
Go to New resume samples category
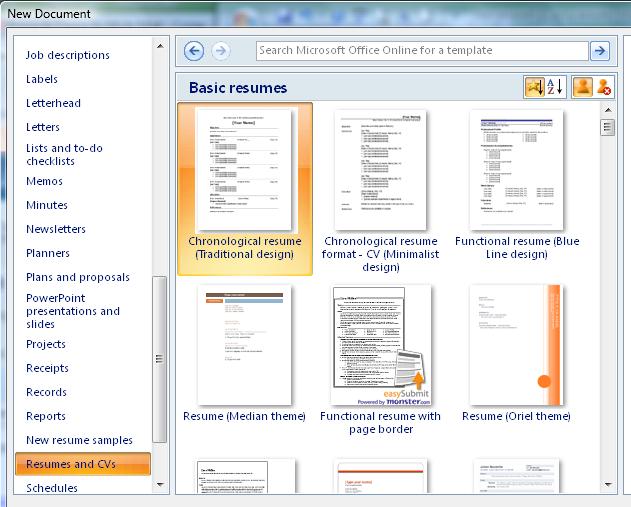79,440
